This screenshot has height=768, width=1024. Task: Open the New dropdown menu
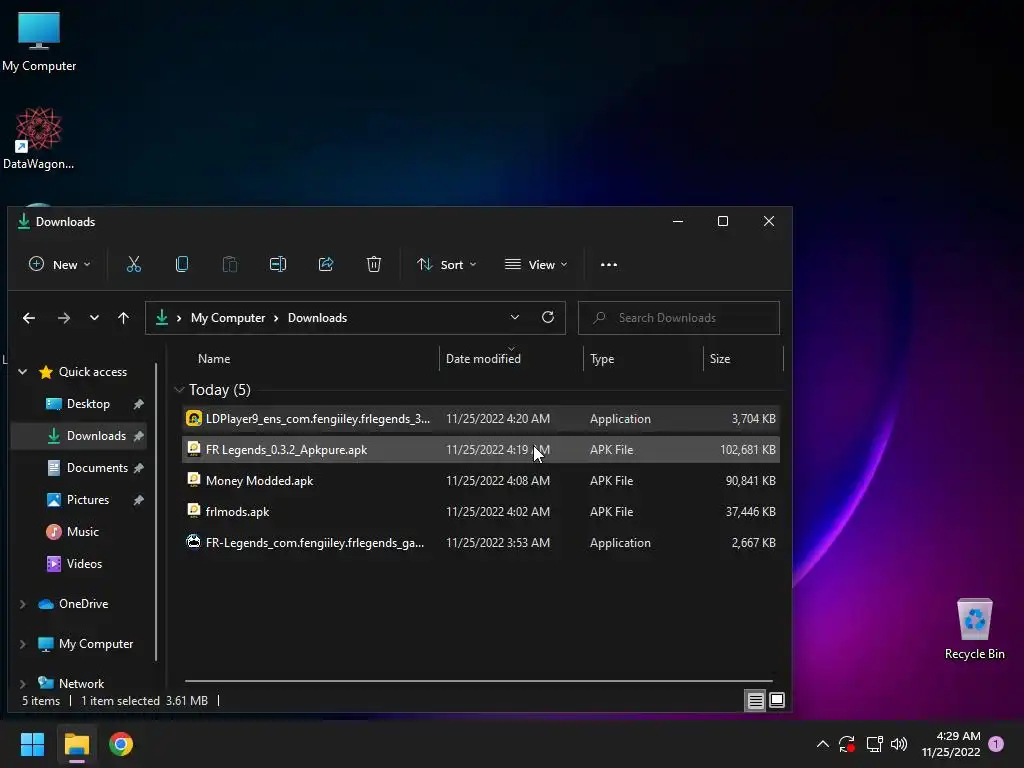[59, 264]
